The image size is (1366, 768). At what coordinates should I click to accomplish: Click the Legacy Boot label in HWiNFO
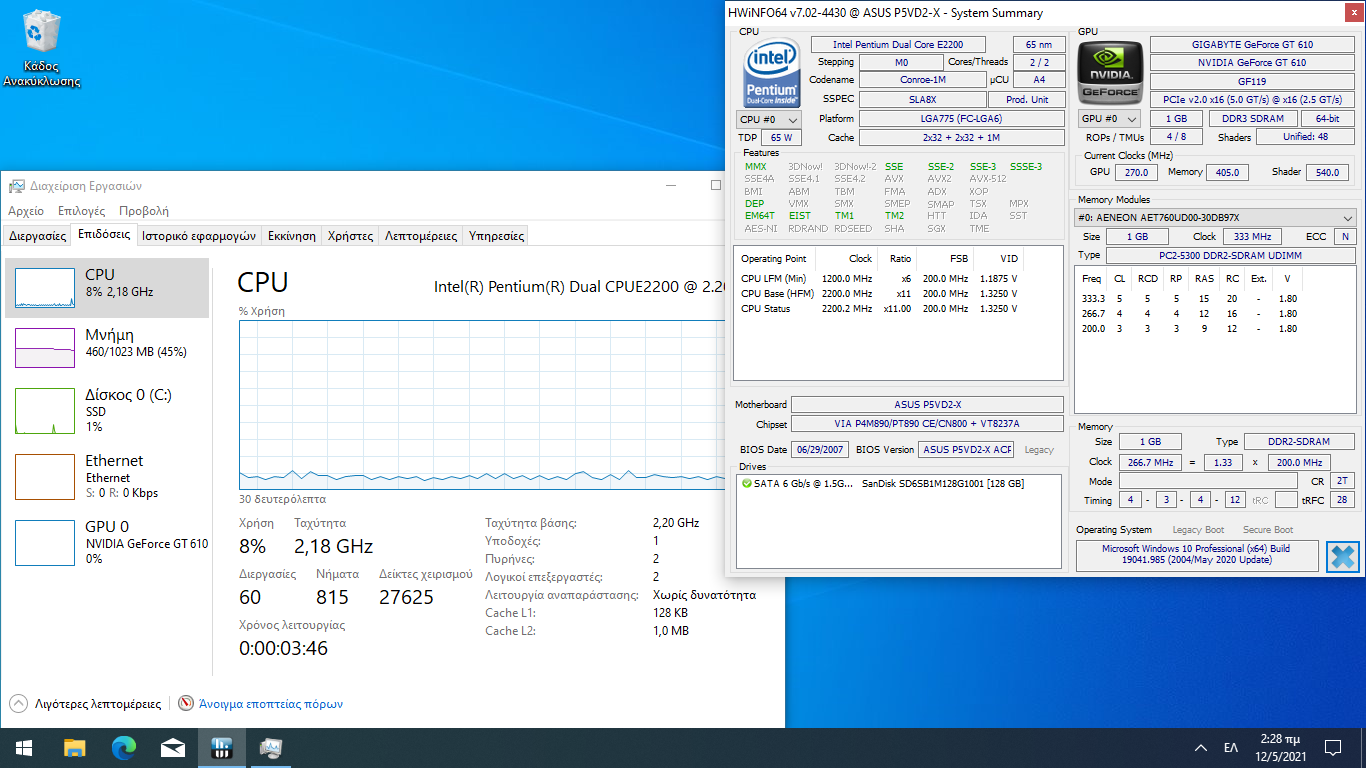point(1198,530)
